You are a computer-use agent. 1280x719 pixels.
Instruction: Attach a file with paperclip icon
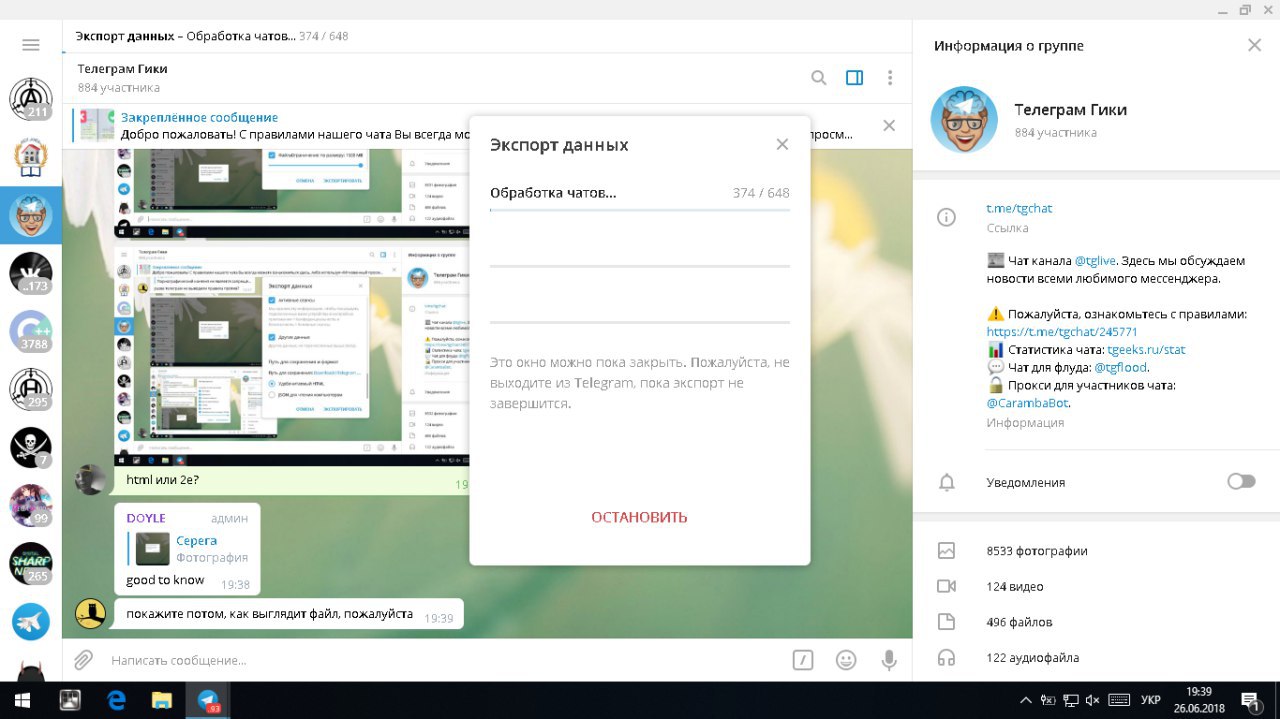[x=84, y=660]
